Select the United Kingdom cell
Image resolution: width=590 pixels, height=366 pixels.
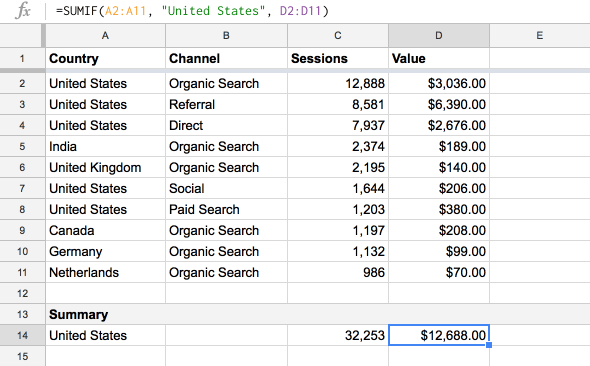click(105, 167)
